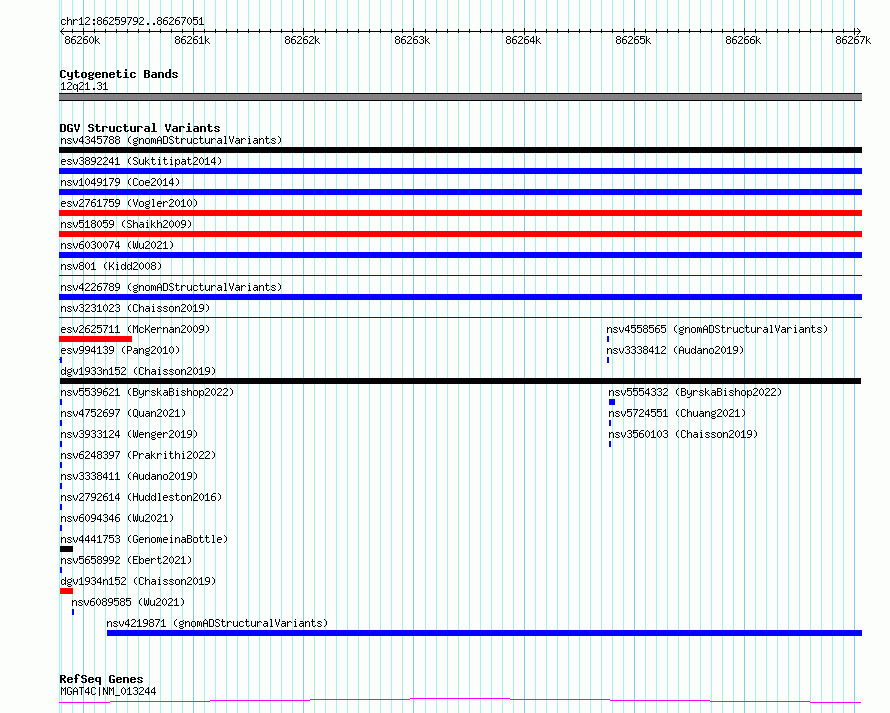The image size is (890, 713).
Task: Click the magenta MGAT4C gene line
Action: pyautogui.click(x=460, y=701)
